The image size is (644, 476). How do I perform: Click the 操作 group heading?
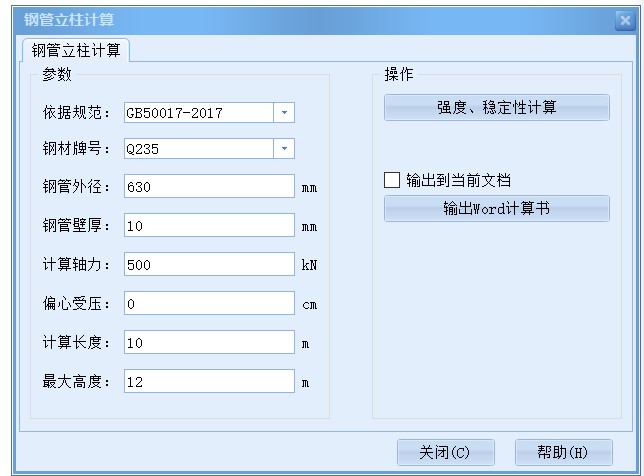tap(399, 75)
